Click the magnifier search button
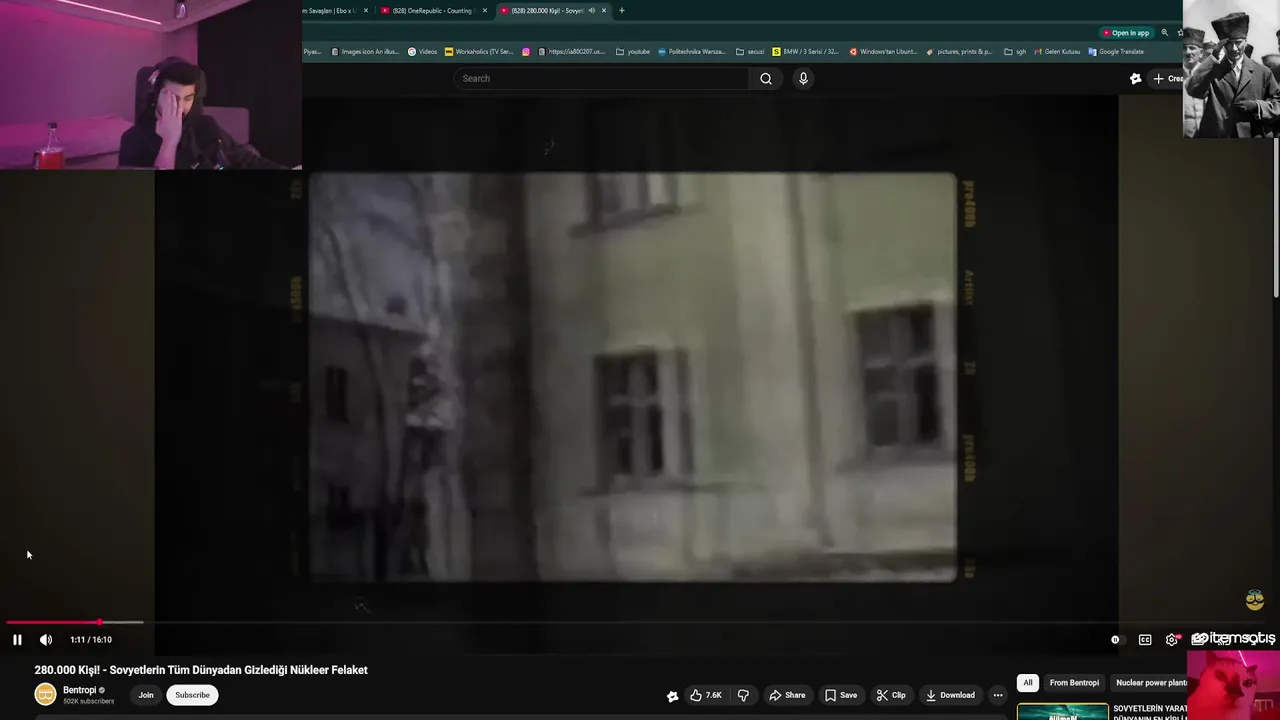Image resolution: width=1280 pixels, height=720 pixels. [766, 79]
